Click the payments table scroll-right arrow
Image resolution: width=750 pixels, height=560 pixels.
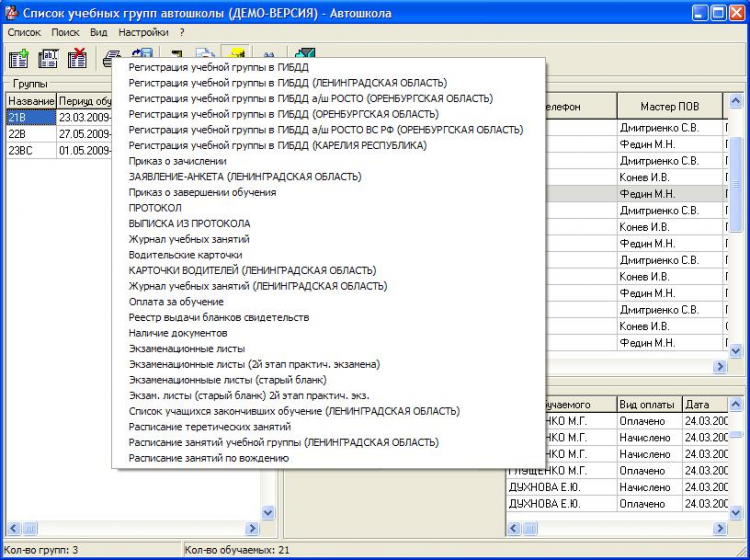[720, 529]
